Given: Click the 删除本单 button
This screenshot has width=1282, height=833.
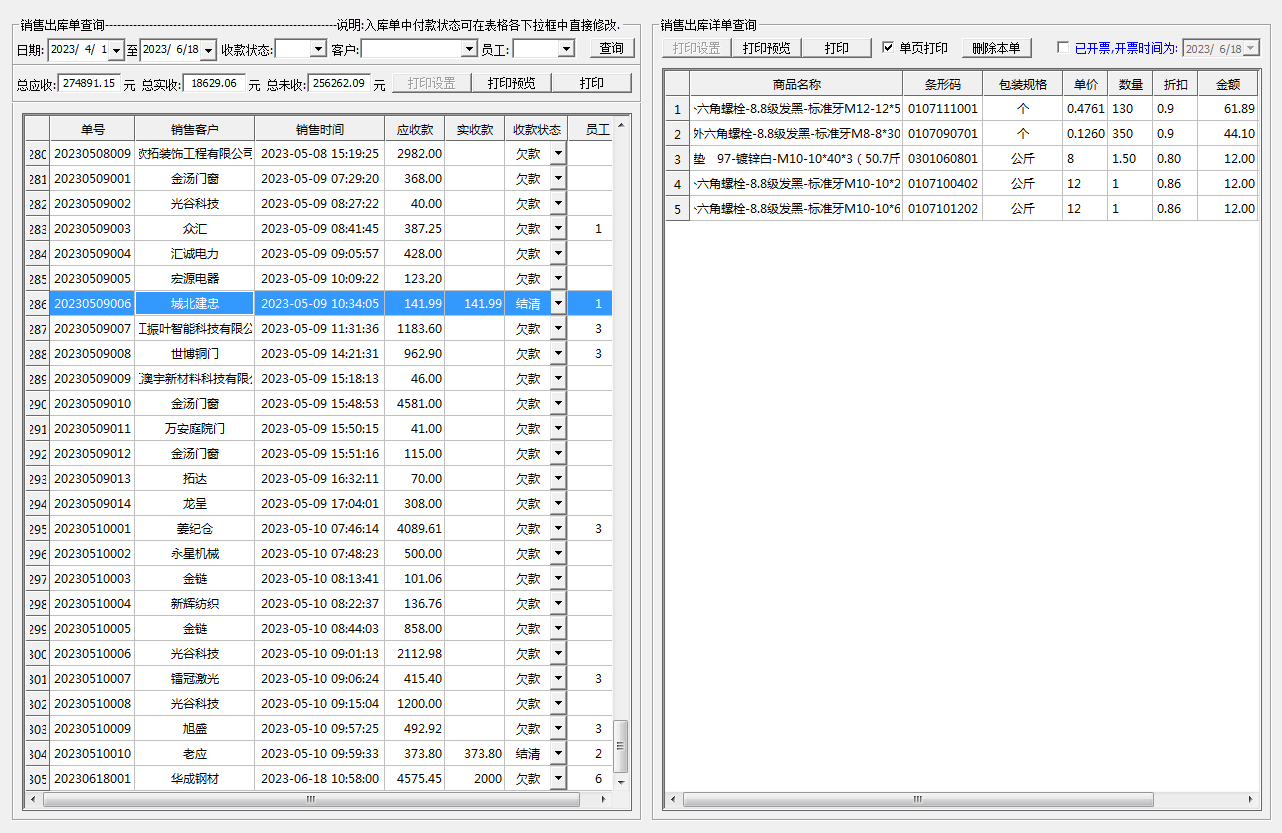Looking at the screenshot, I should click(x=996, y=48).
